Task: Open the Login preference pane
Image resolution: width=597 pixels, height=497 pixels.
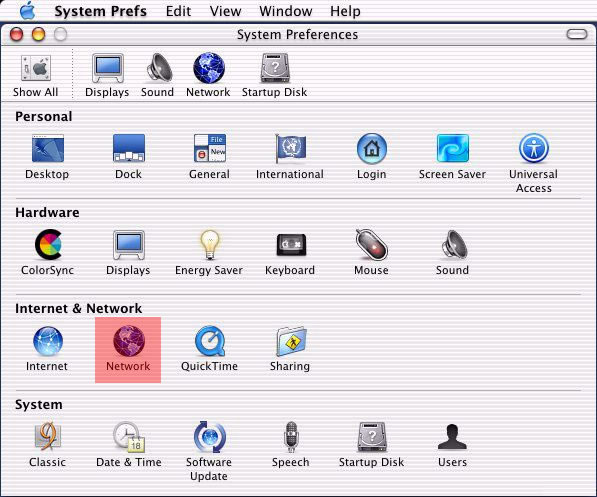Action: tap(372, 157)
